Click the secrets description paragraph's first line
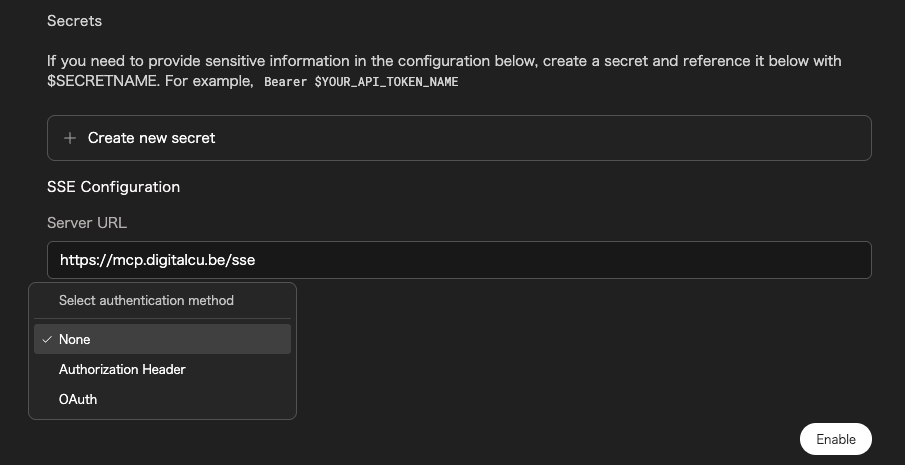The width and height of the screenshot is (905, 465). pyautogui.click(x=444, y=61)
